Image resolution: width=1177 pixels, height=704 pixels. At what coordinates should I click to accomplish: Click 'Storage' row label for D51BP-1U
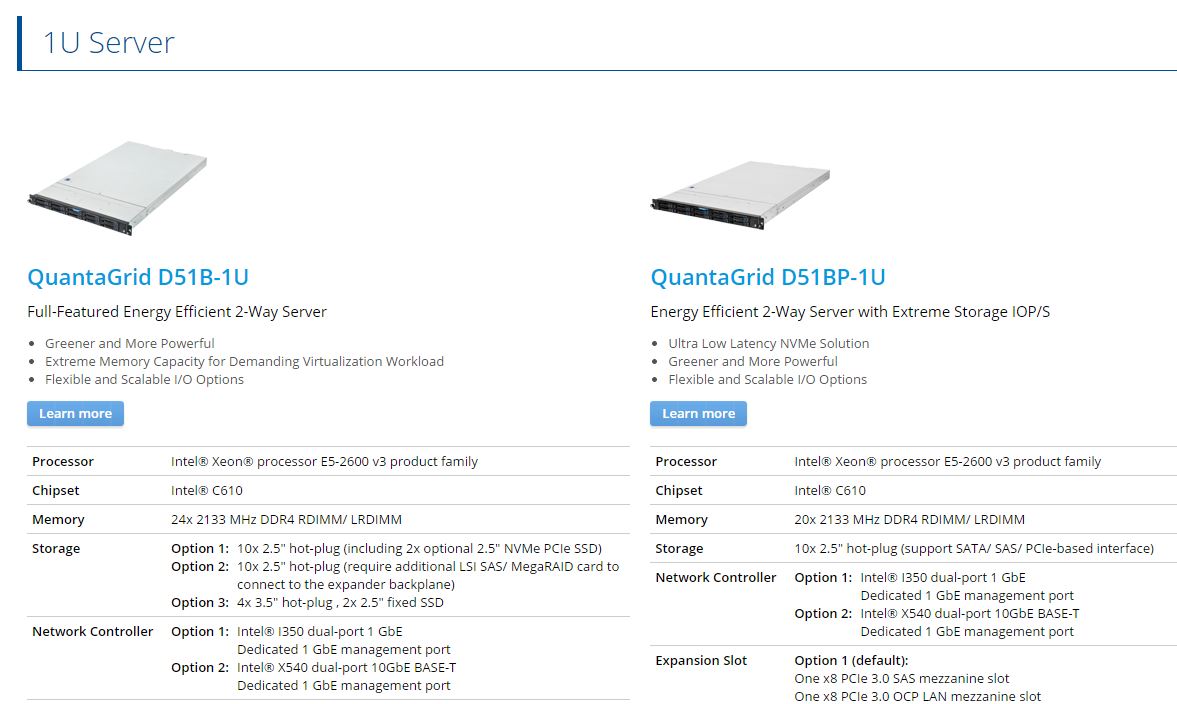[x=679, y=549]
